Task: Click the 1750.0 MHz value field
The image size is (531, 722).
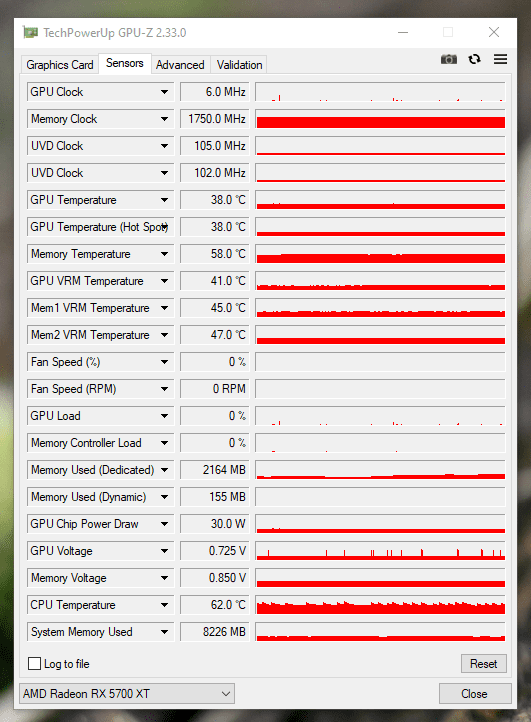Action: 215,119
